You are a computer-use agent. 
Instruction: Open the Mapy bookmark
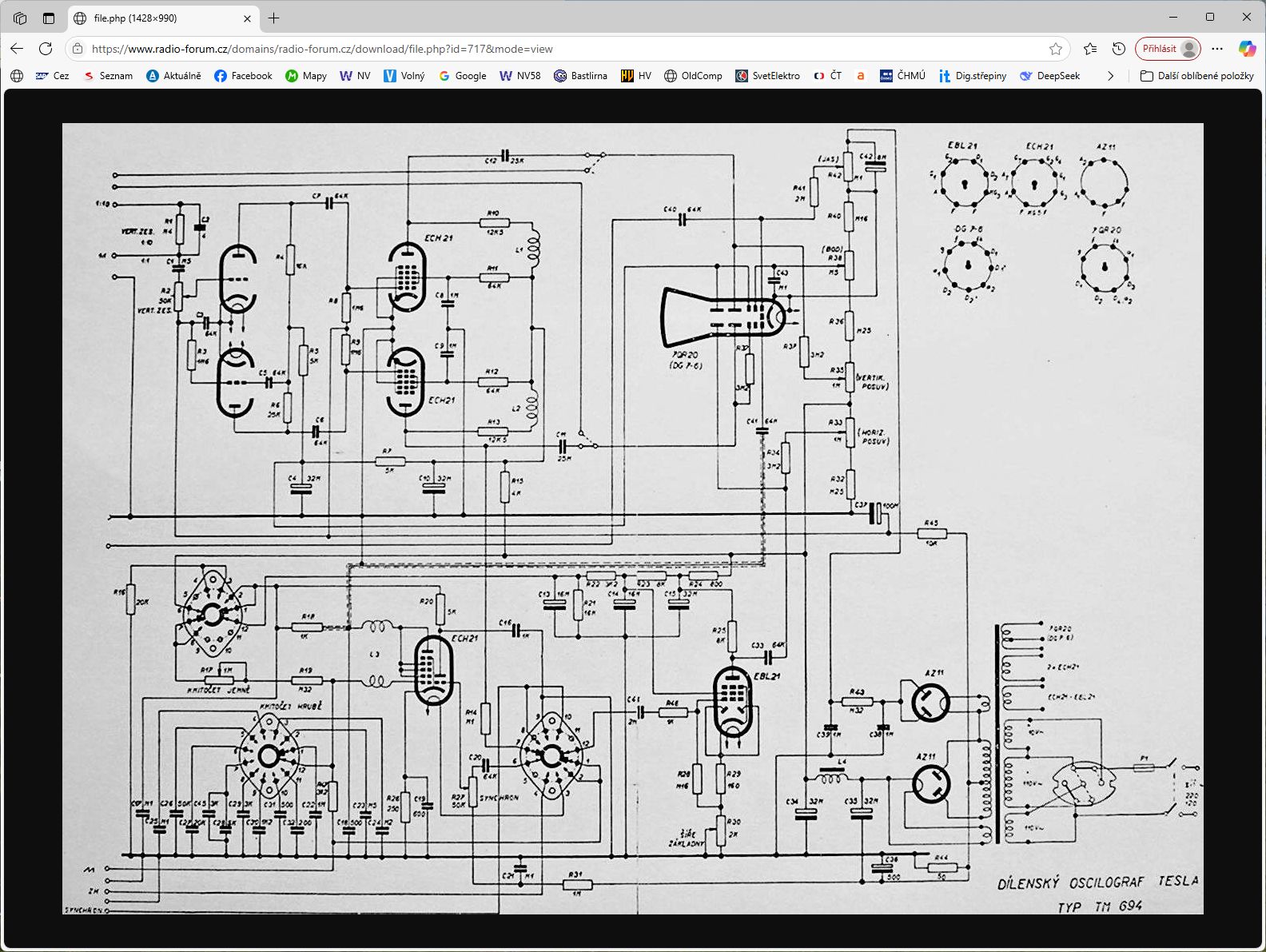[306, 76]
